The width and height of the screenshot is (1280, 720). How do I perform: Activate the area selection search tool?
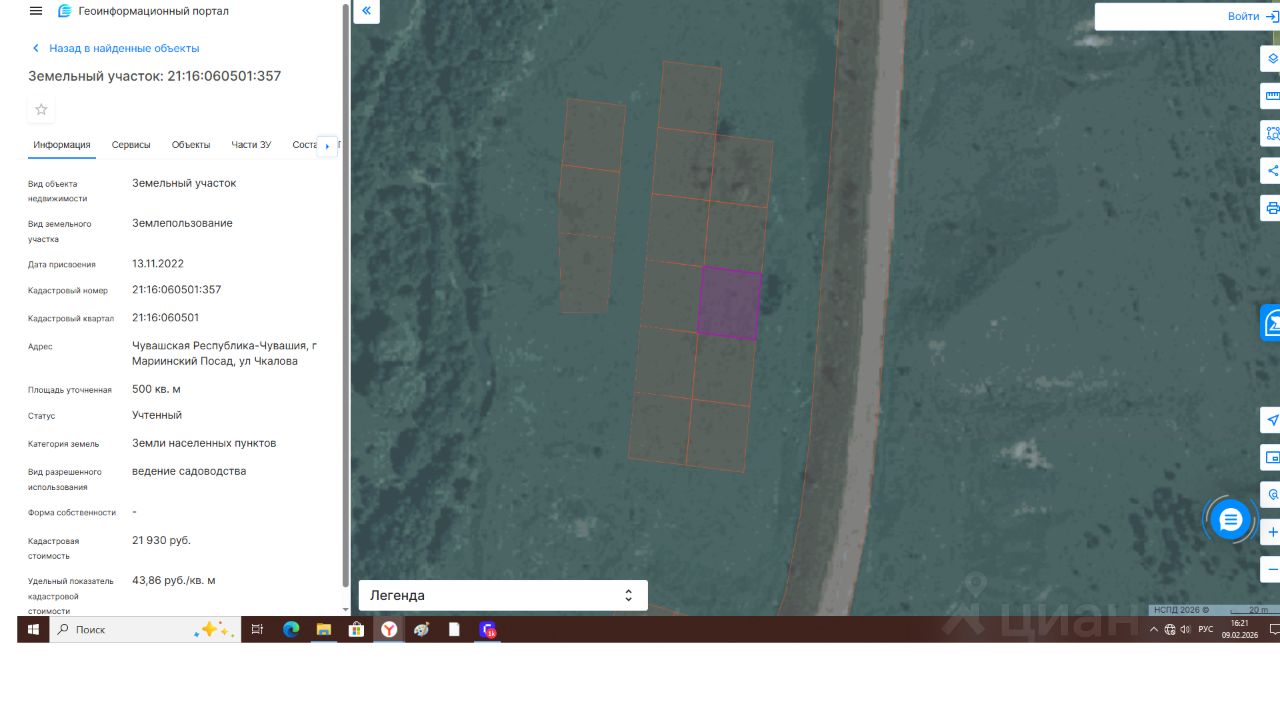1271,133
